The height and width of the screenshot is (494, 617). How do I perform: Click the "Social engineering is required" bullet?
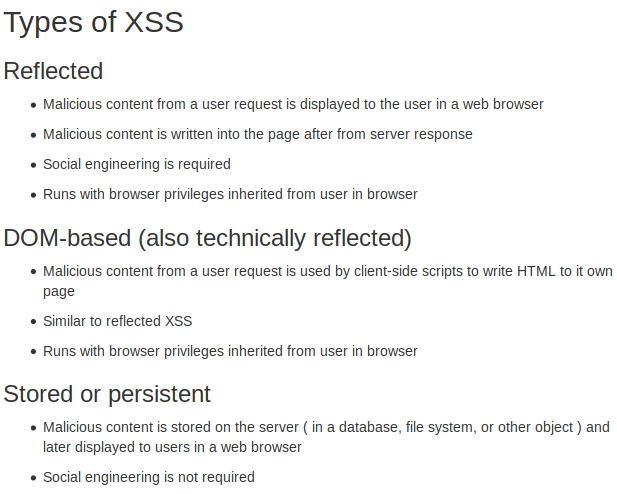[137, 164]
